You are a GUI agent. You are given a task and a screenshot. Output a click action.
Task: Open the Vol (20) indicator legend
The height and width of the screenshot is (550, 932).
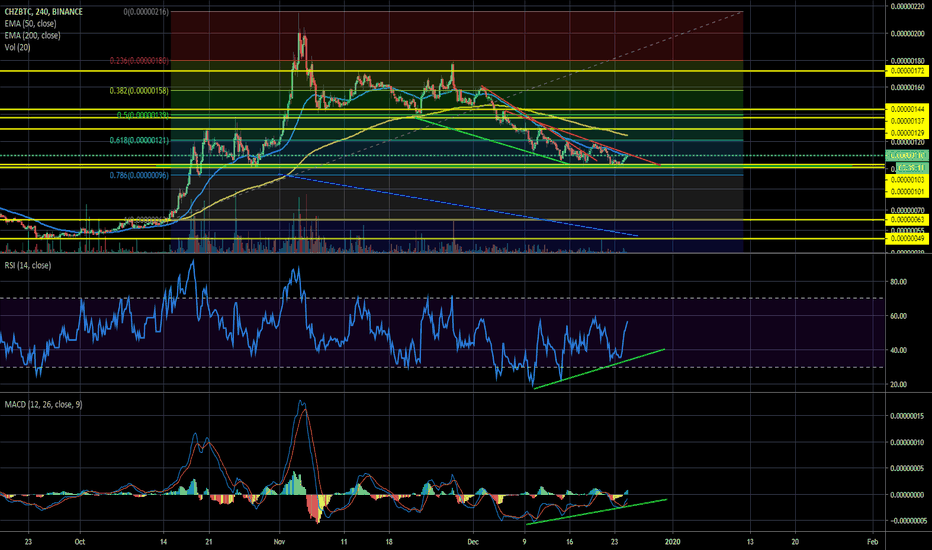tap(17, 47)
